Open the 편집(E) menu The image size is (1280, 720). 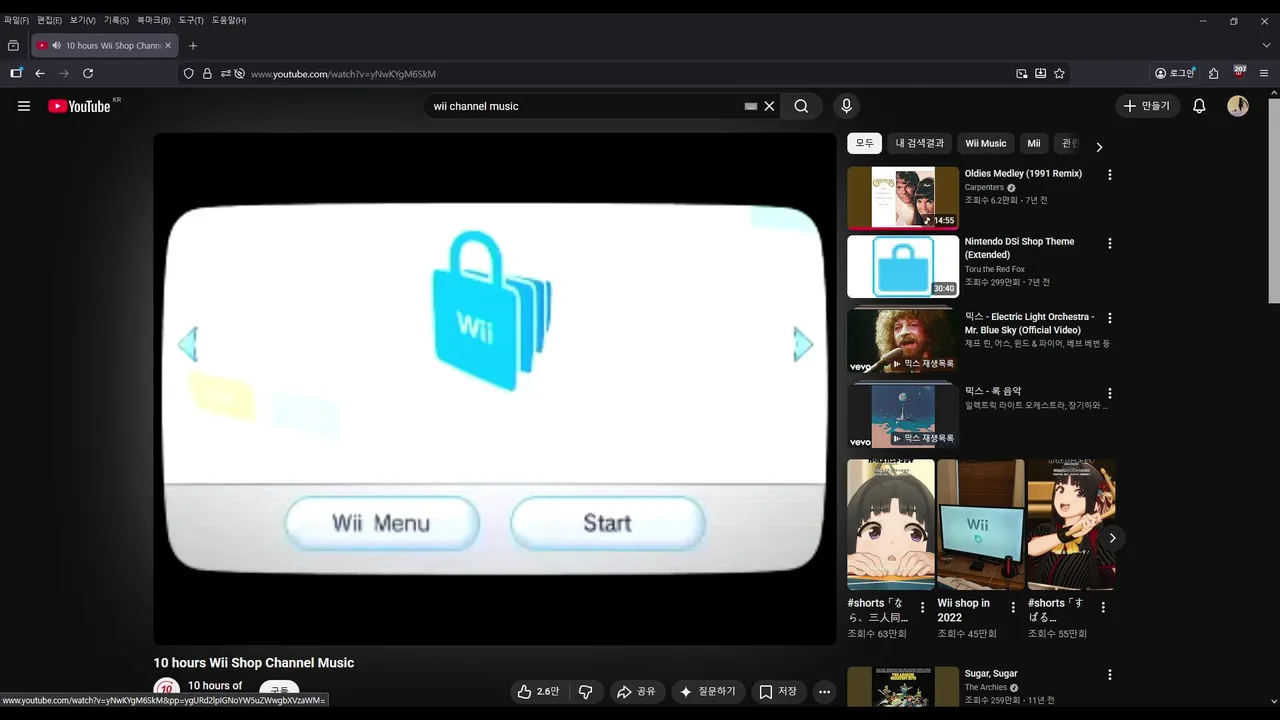49,20
